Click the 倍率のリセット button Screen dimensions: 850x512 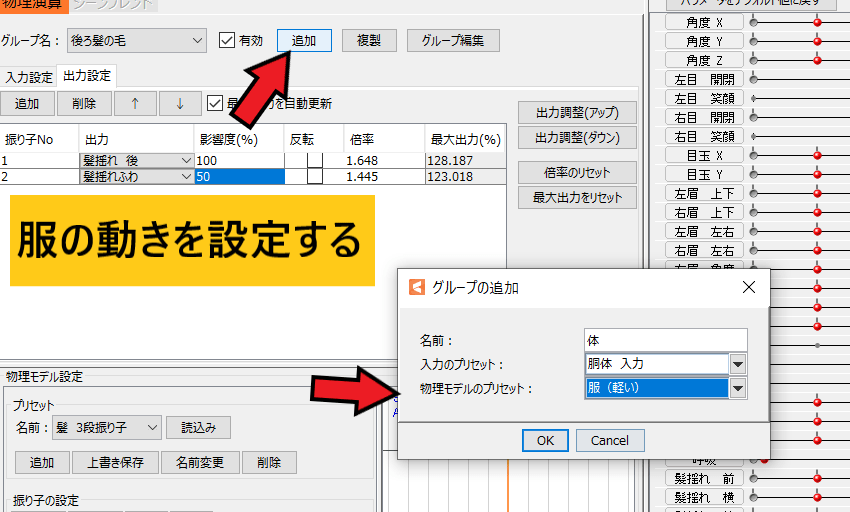click(x=577, y=172)
